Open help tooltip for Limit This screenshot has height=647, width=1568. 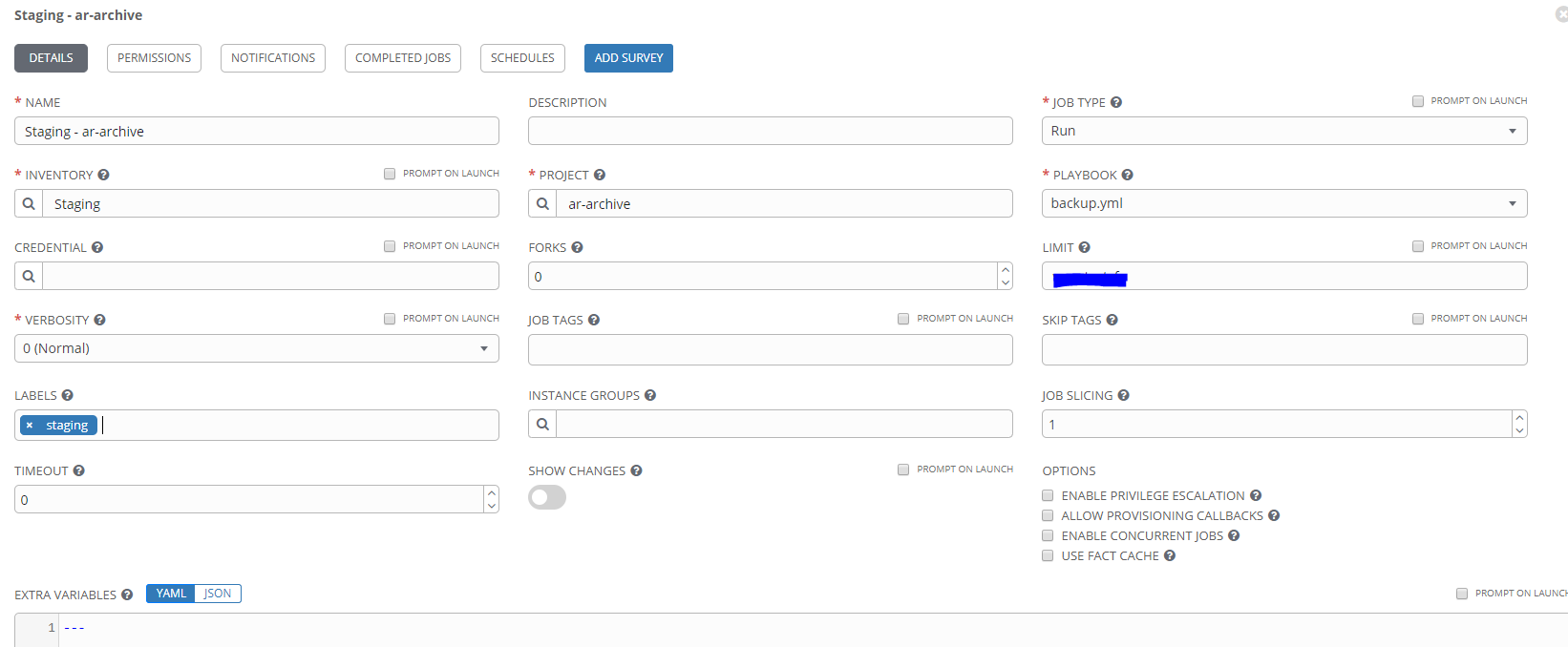[1085, 247]
